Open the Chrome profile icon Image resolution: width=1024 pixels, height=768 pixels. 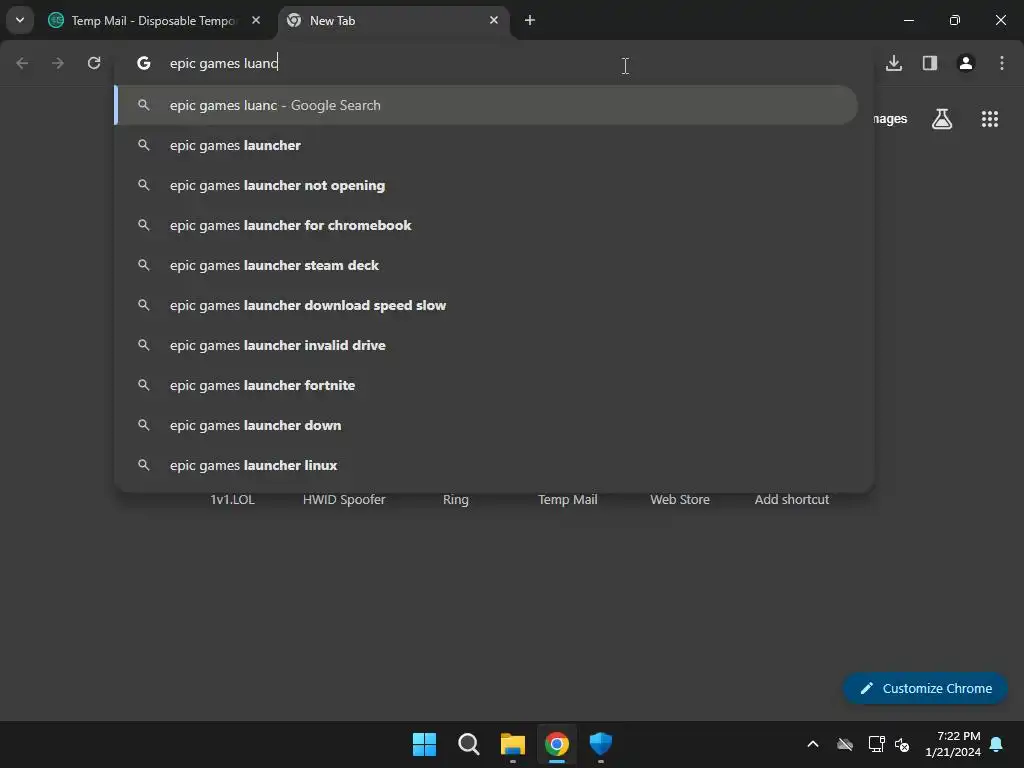pyautogui.click(x=966, y=63)
